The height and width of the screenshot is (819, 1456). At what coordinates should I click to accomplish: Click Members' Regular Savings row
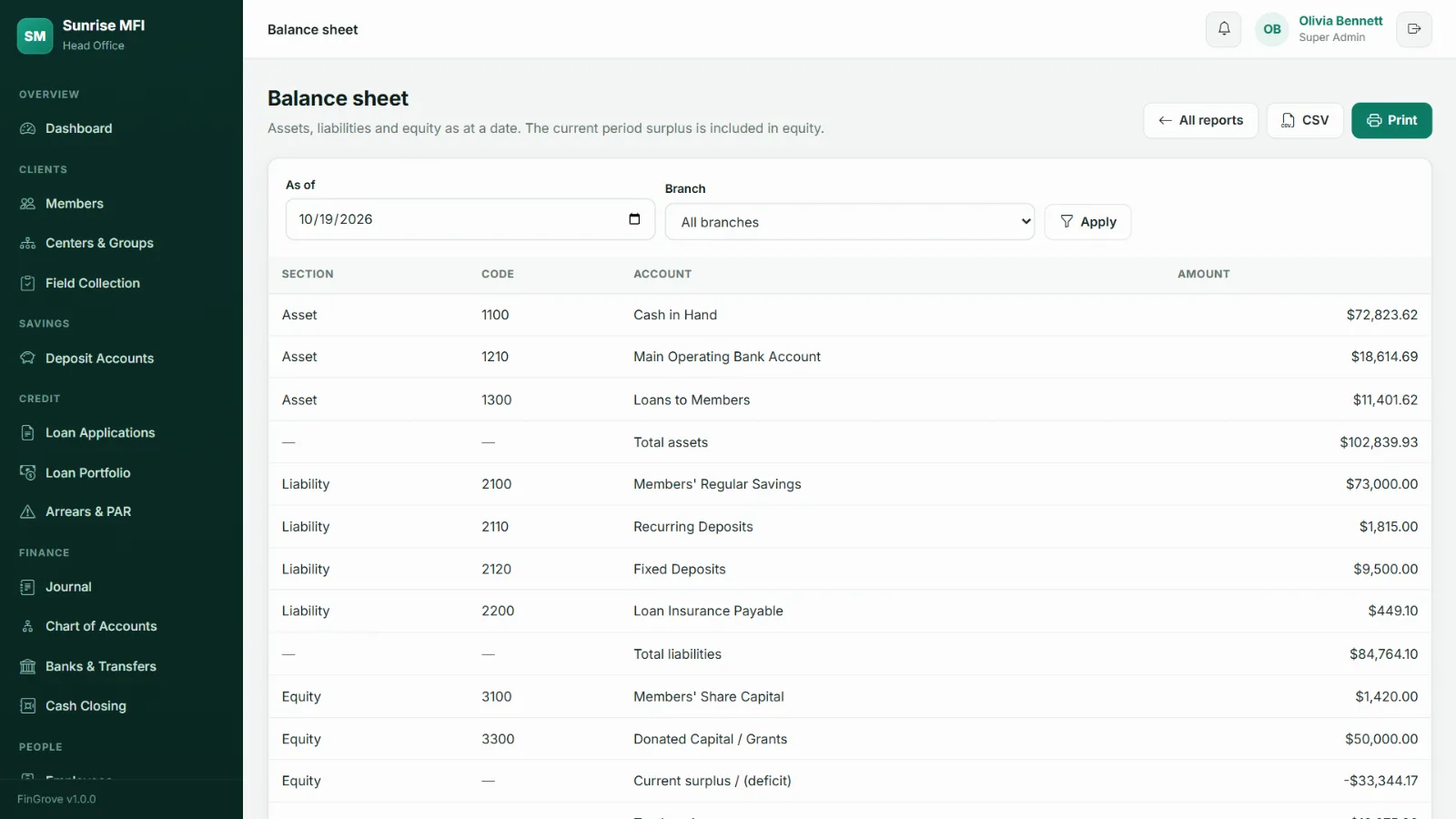click(849, 484)
